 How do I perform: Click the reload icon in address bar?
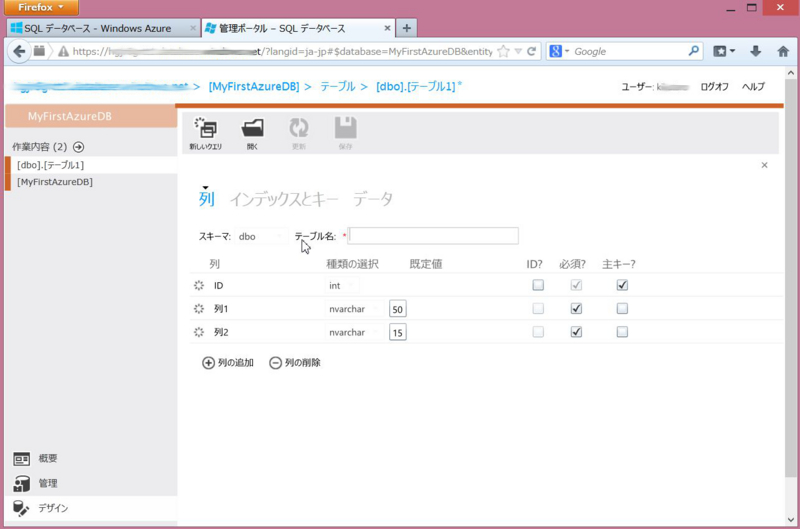click(532, 51)
